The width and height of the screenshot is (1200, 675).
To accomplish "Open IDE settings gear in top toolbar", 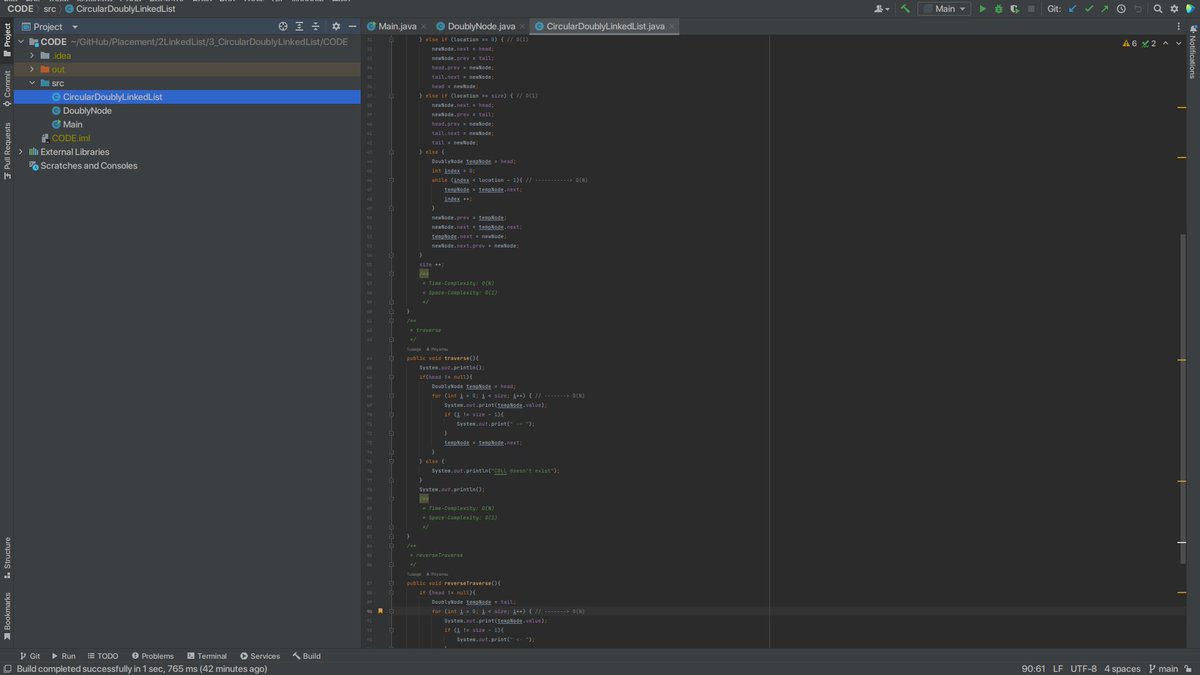I will [x=1174, y=8].
